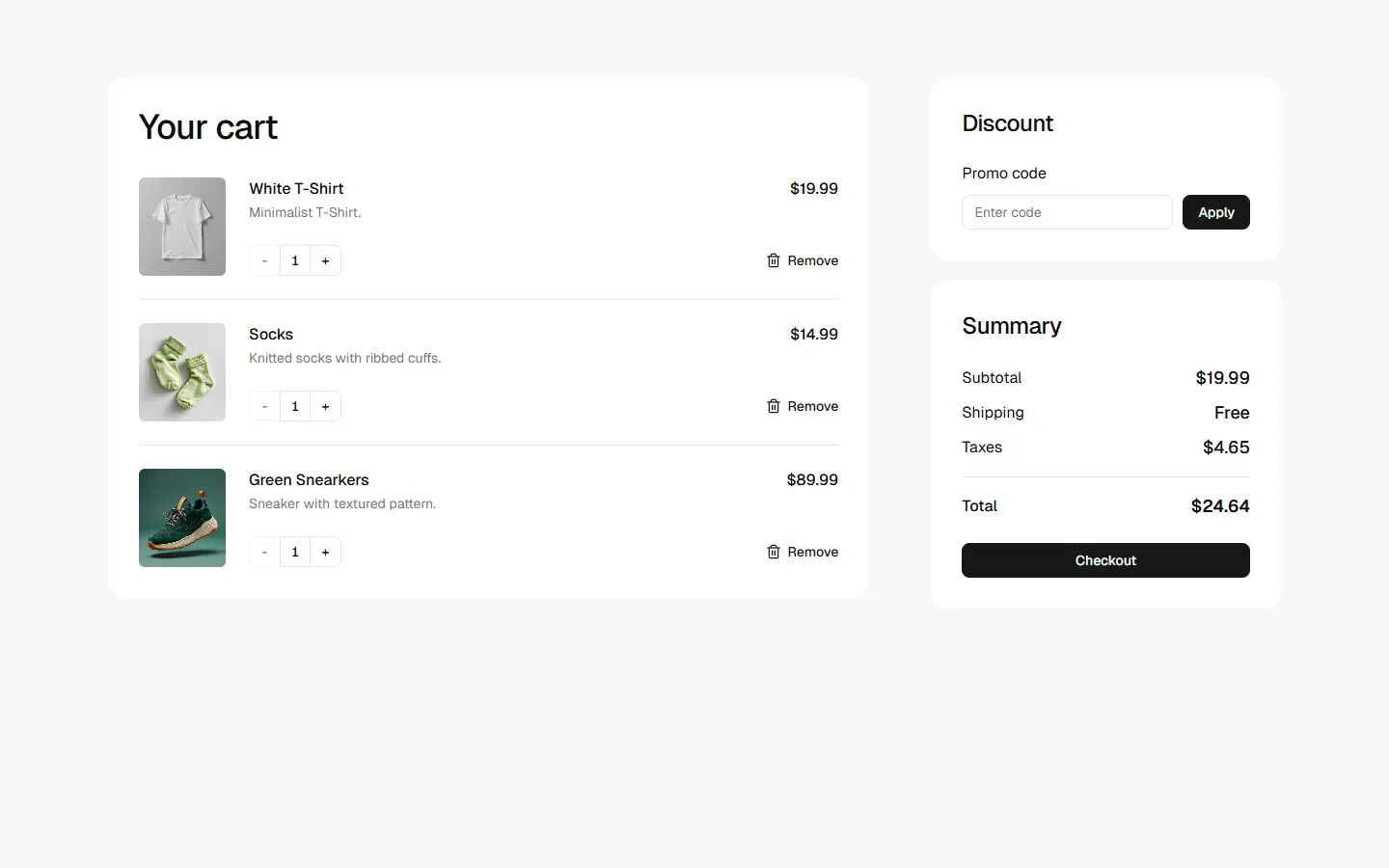Increase the Socks quantity with plus
The width and height of the screenshot is (1389, 868).
tap(325, 406)
